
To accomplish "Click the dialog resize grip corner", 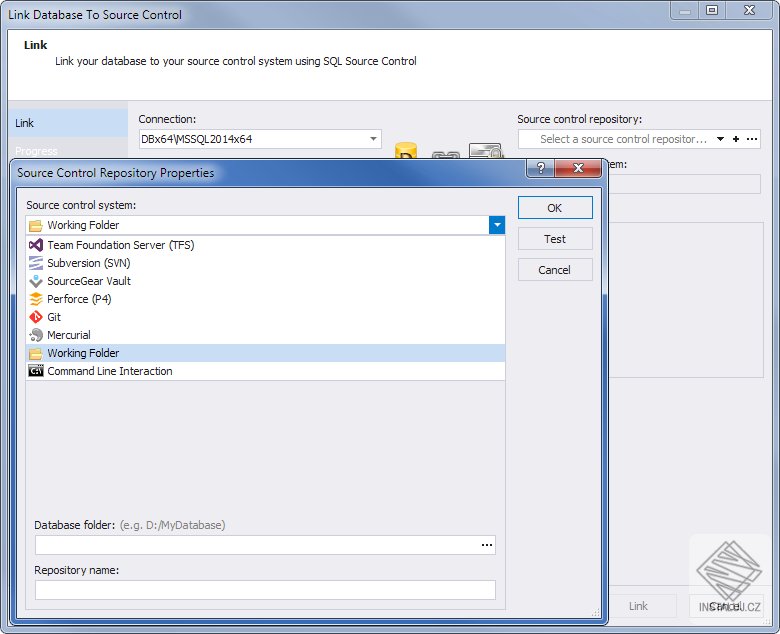I will tap(595, 613).
